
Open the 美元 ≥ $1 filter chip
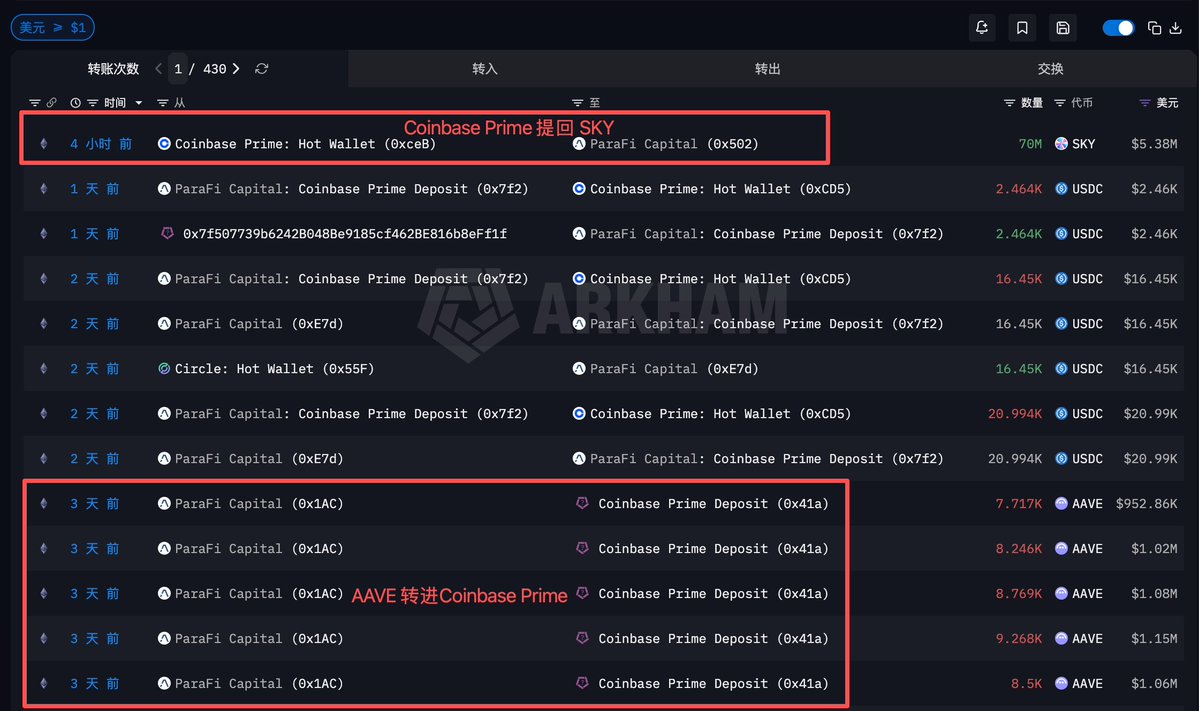(x=53, y=28)
